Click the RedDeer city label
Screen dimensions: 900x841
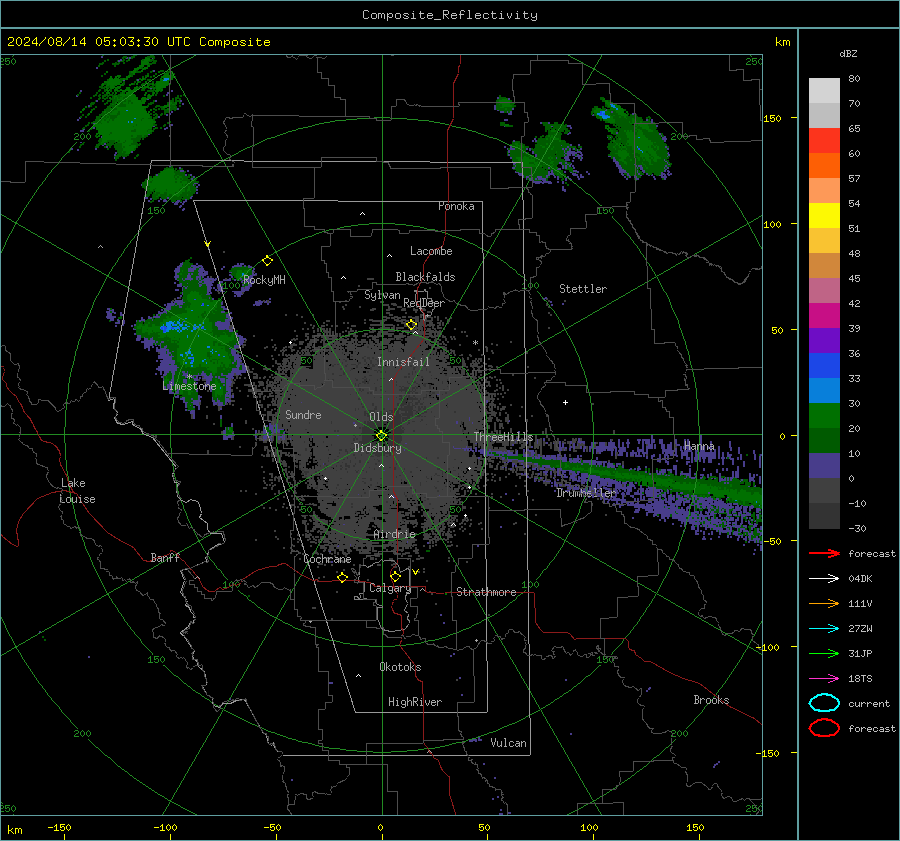pos(424,303)
